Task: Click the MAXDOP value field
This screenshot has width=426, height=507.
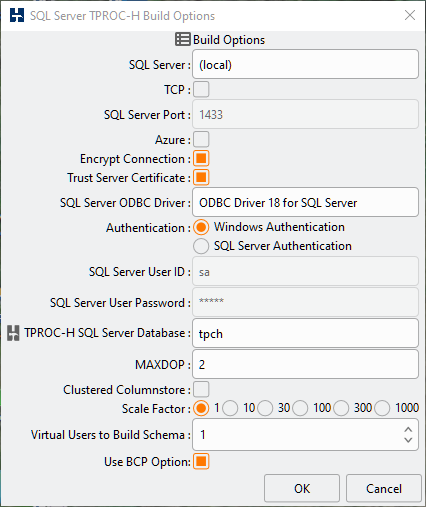Action: pos(305,364)
